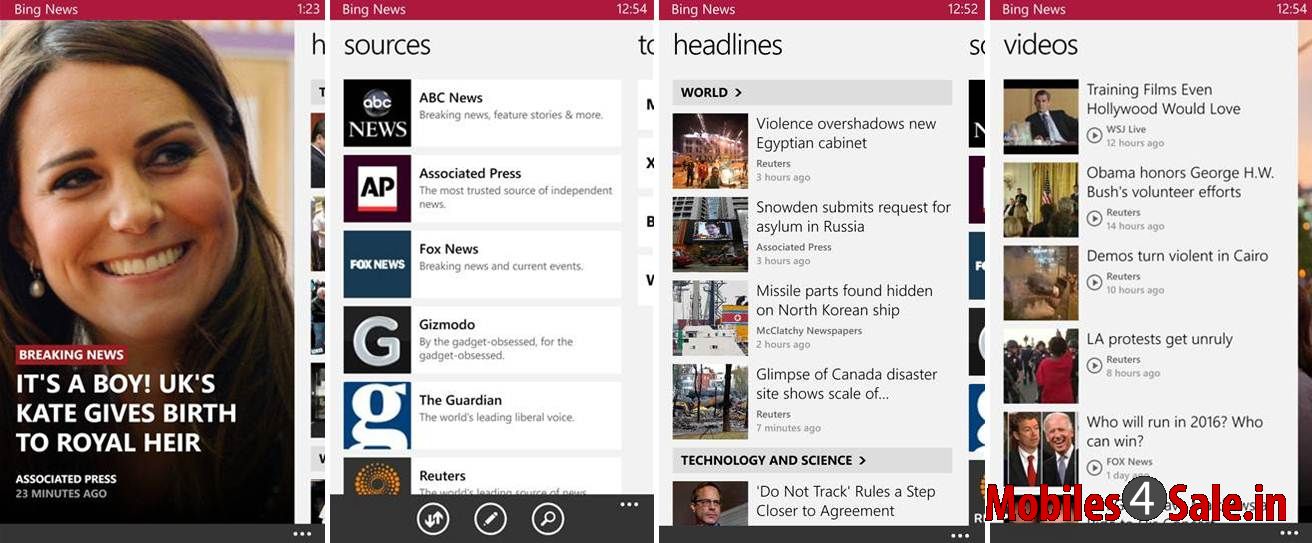Open Training Films Even Hollywood Would Love

click(x=1163, y=99)
